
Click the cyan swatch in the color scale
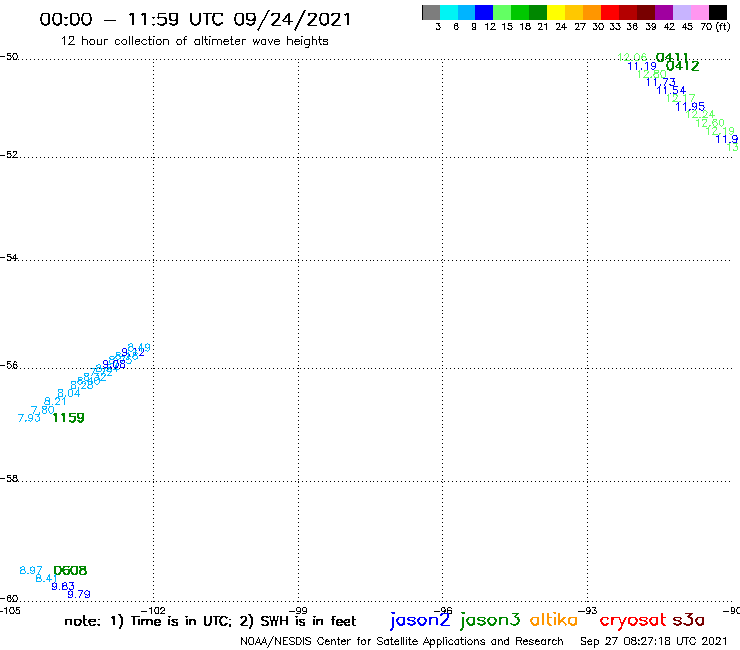[x=449, y=12]
